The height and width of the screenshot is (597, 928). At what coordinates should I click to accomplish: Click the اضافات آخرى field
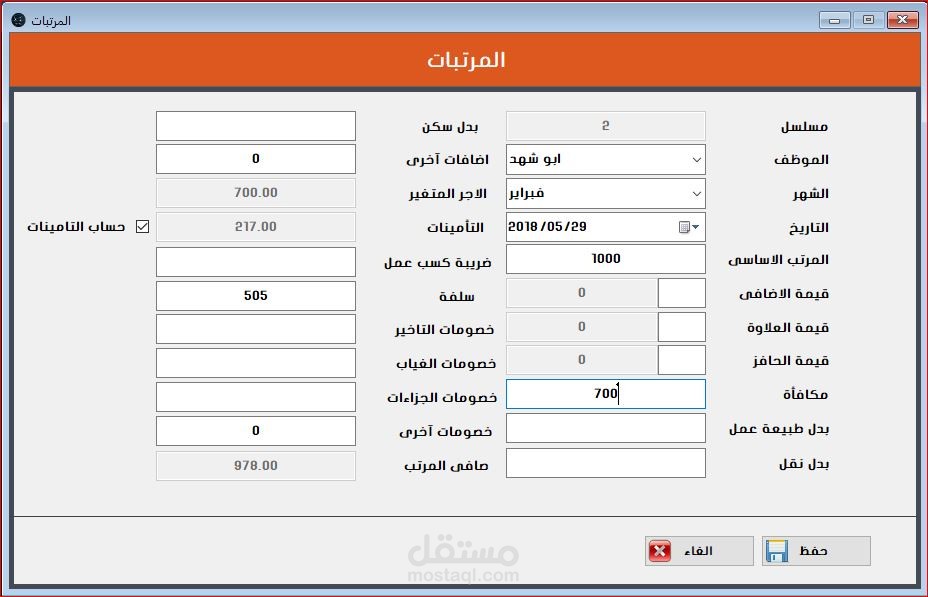[256, 159]
